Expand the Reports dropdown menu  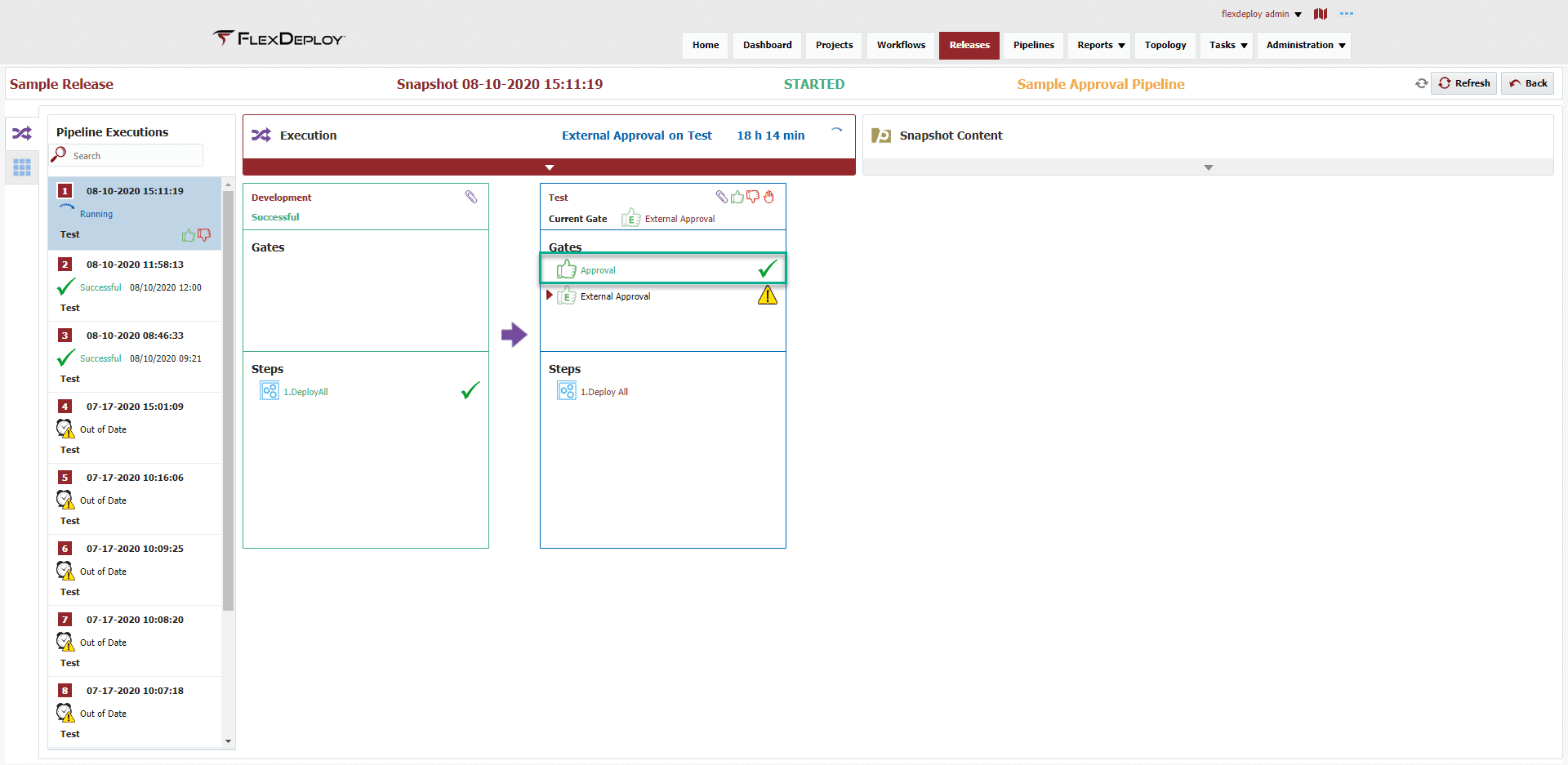click(x=1100, y=46)
